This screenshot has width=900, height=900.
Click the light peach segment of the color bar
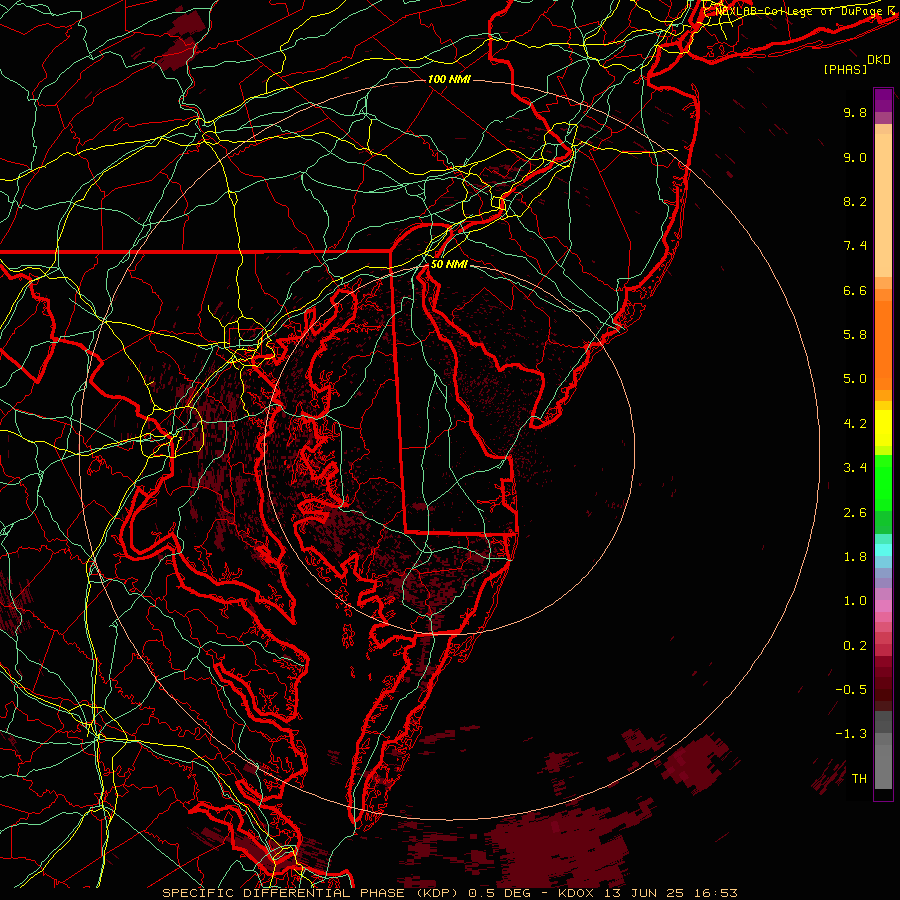pyautogui.click(x=883, y=207)
